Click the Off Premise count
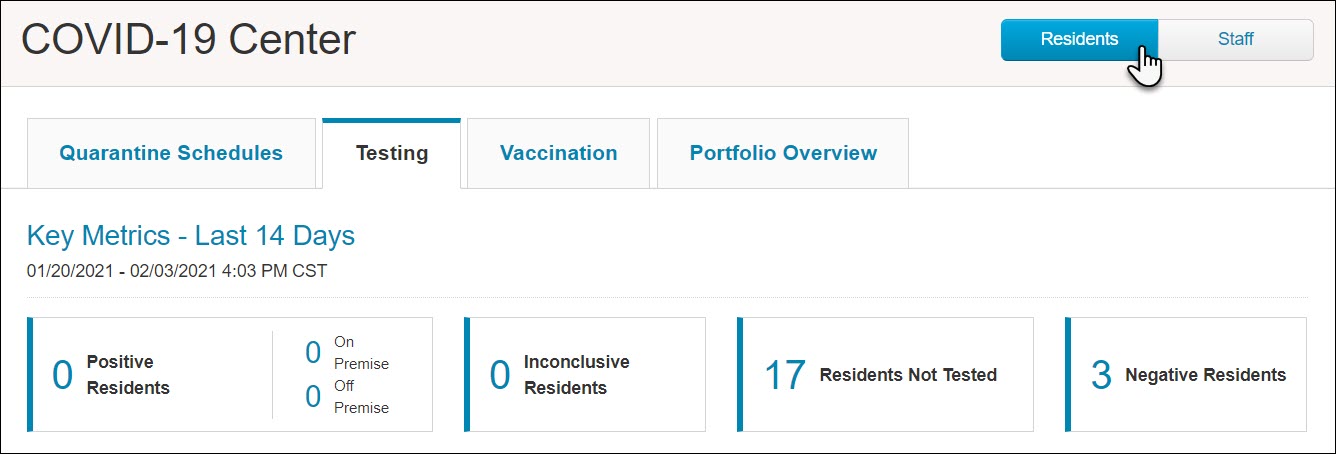The height and width of the screenshot is (454, 1336). tap(313, 397)
